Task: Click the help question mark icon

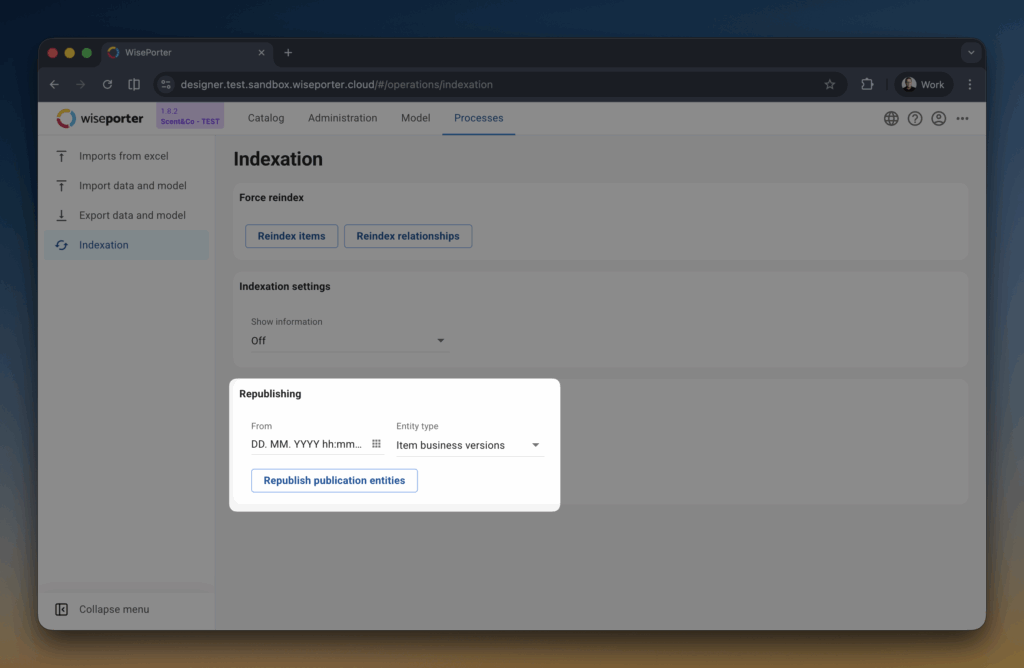Action: coord(915,118)
